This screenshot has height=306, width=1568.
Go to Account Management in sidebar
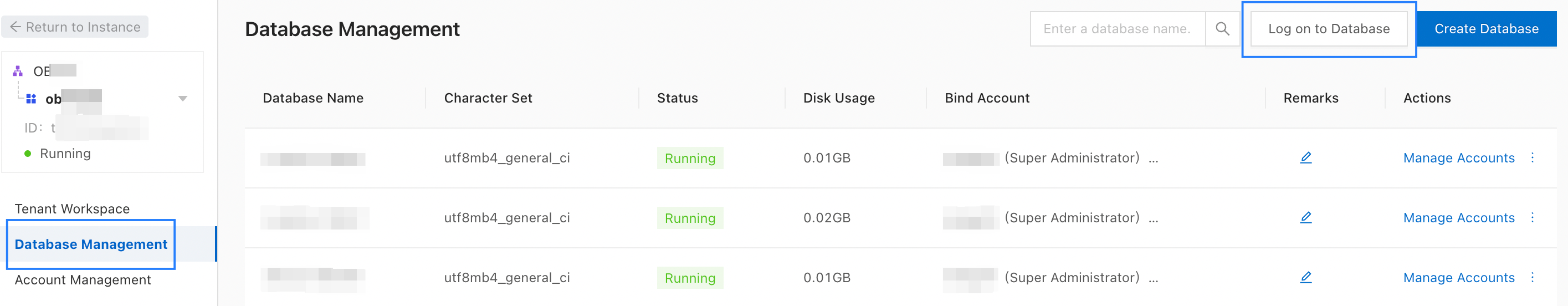pos(82,280)
